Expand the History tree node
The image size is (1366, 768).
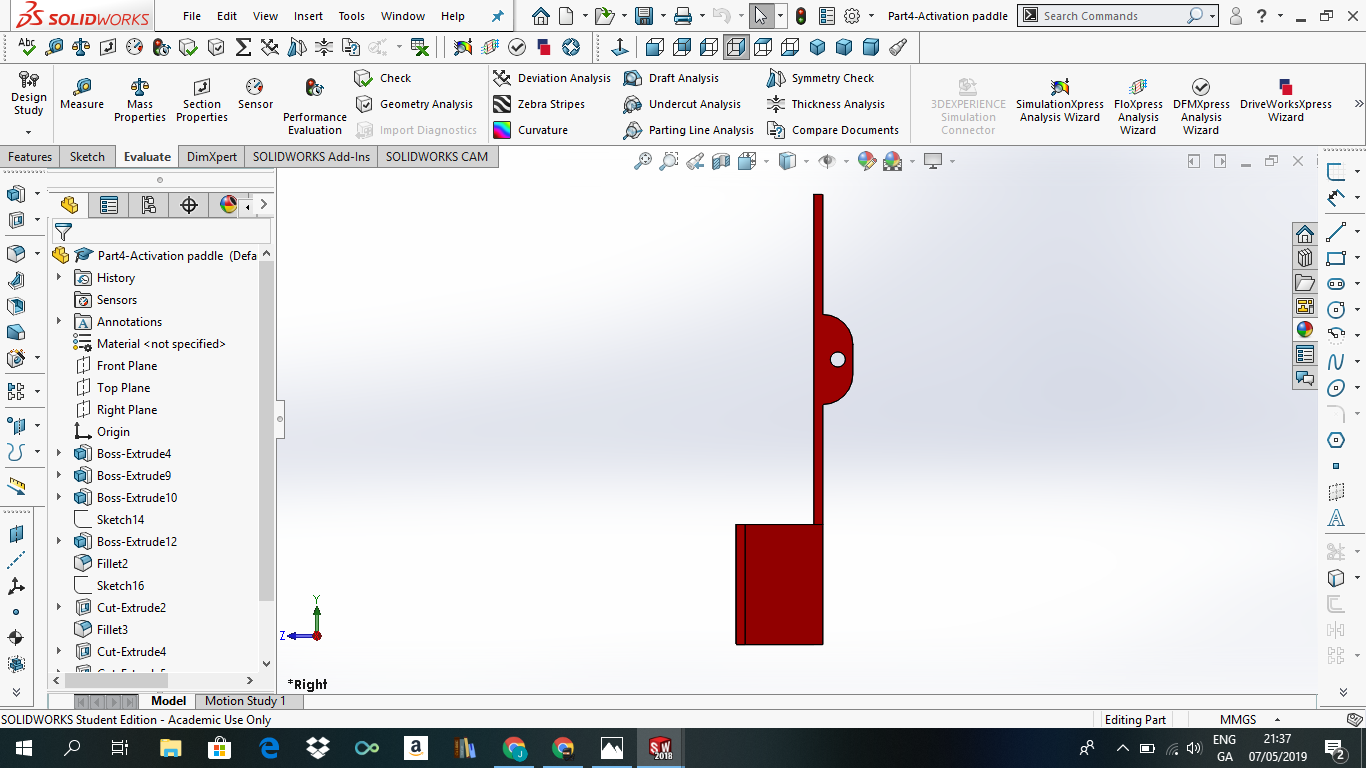[x=59, y=277]
